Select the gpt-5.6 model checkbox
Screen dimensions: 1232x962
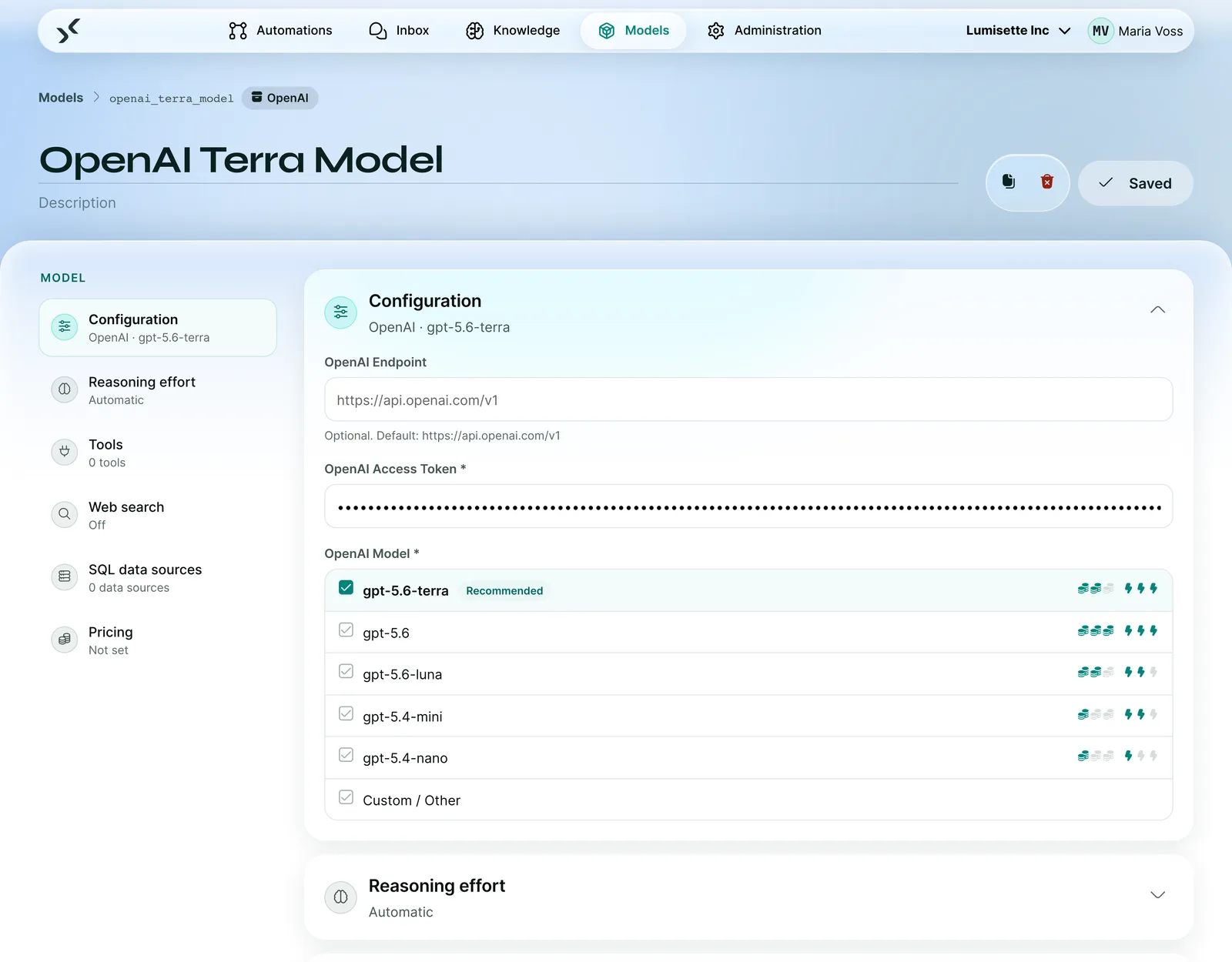[346, 630]
